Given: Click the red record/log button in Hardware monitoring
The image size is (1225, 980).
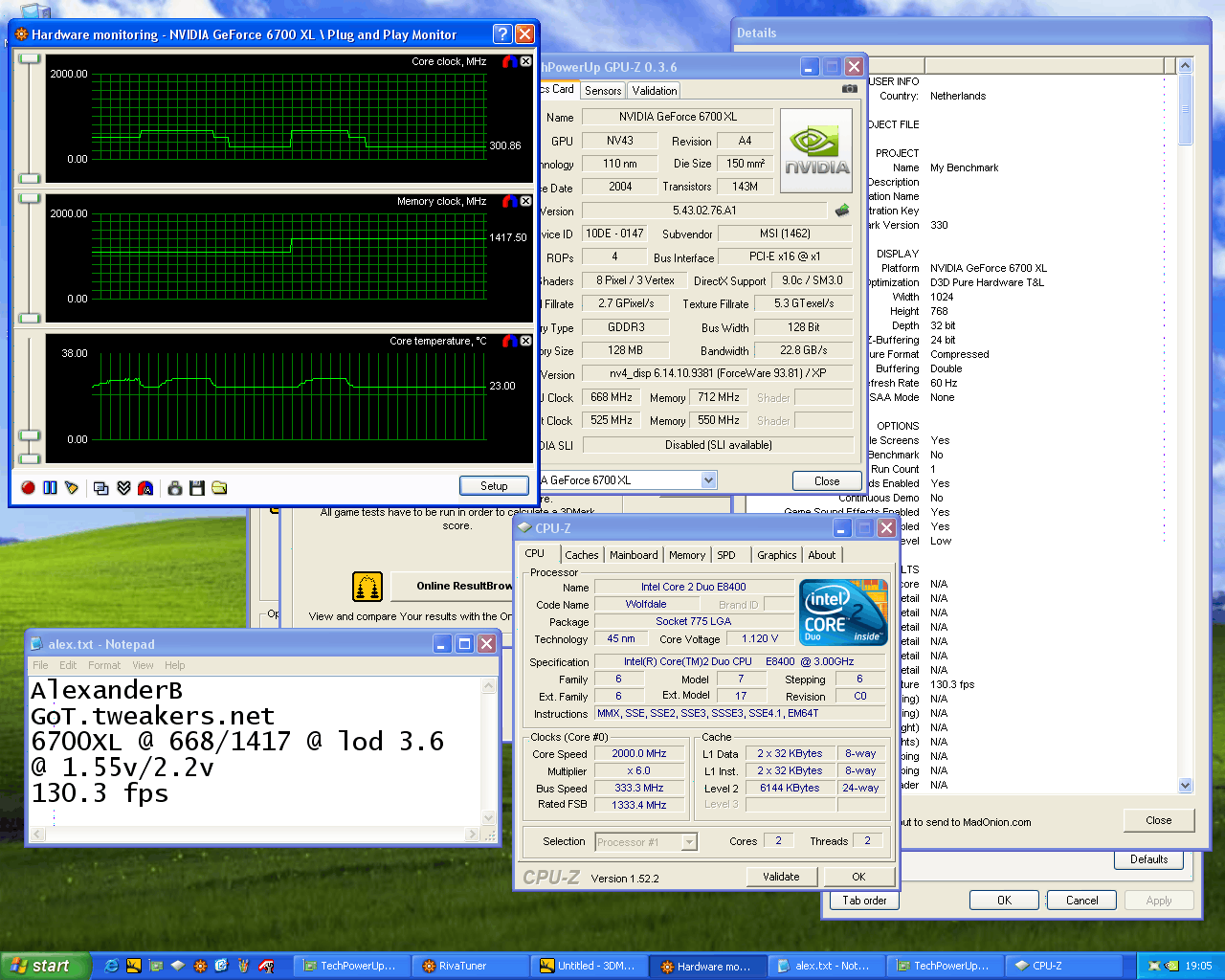Looking at the screenshot, I should coord(28,488).
